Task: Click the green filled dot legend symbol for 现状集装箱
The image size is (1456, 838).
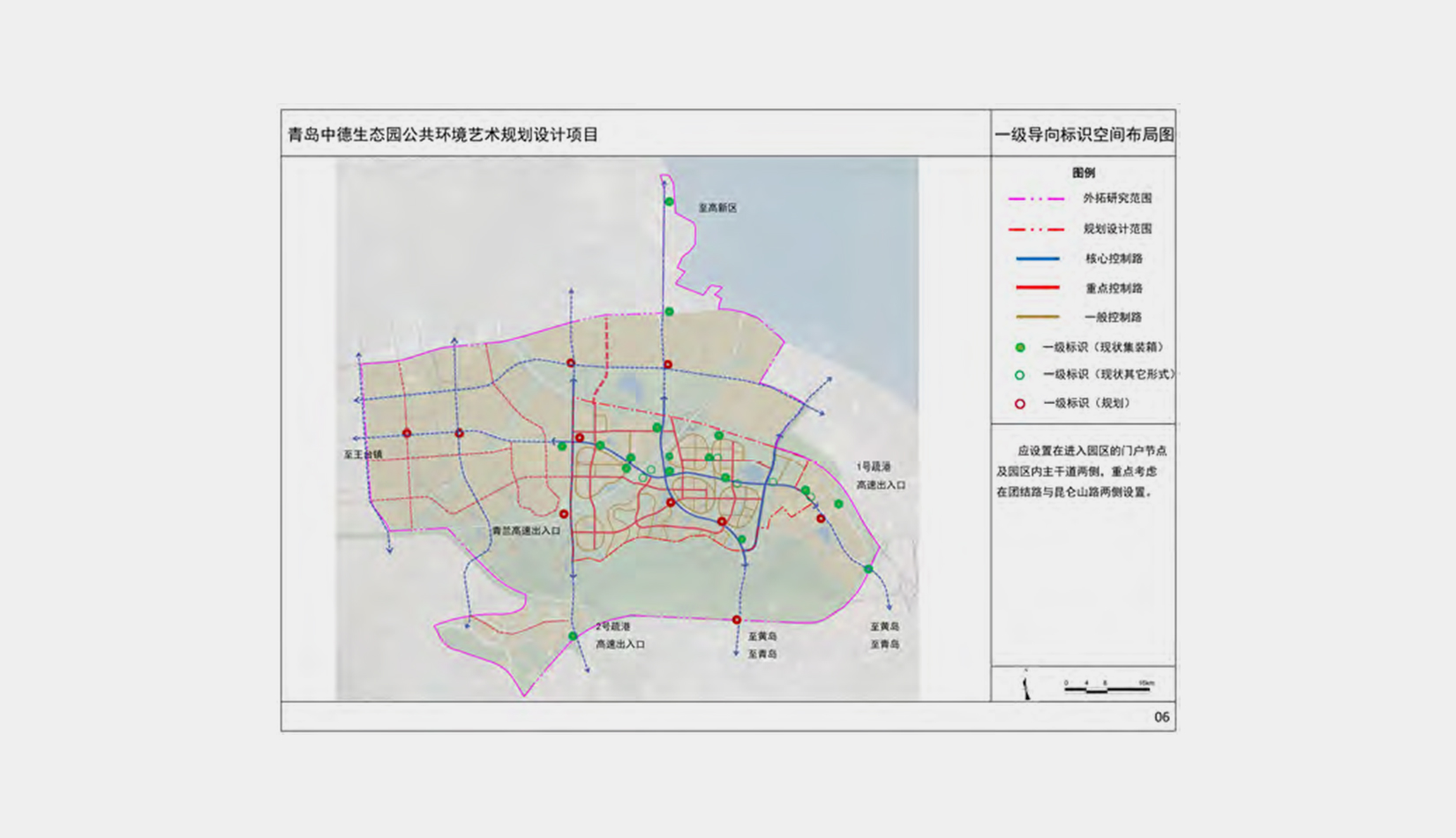Action: point(1019,348)
